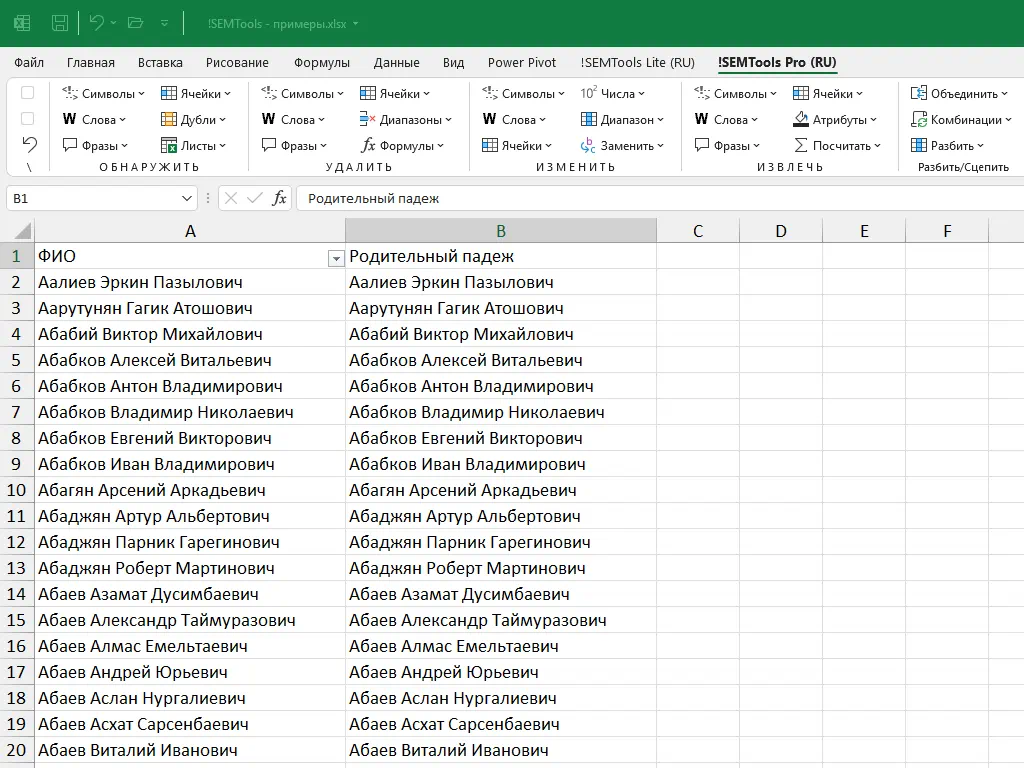Customize the Quick Access Toolbar
Image resolution: width=1024 pixels, height=768 pixels.
[x=164, y=24]
